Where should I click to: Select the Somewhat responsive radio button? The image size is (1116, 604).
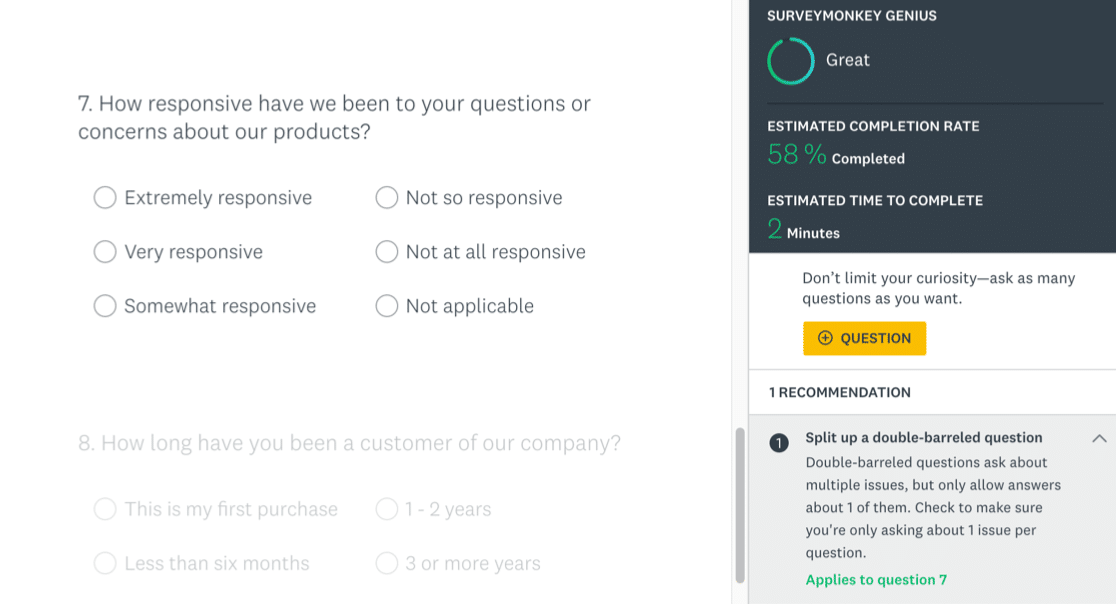point(105,306)
